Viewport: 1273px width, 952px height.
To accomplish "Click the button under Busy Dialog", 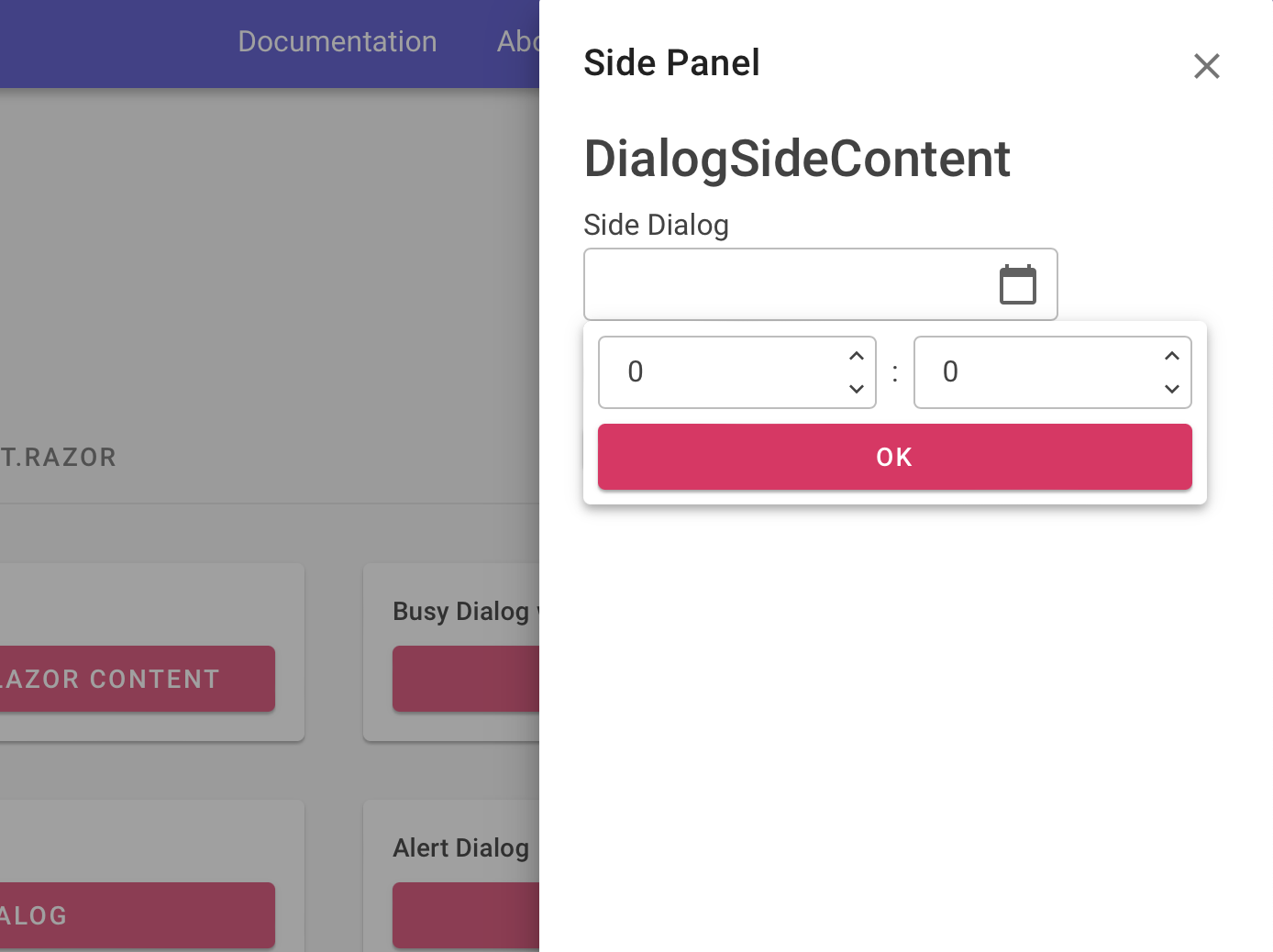I will coord(466,679).
